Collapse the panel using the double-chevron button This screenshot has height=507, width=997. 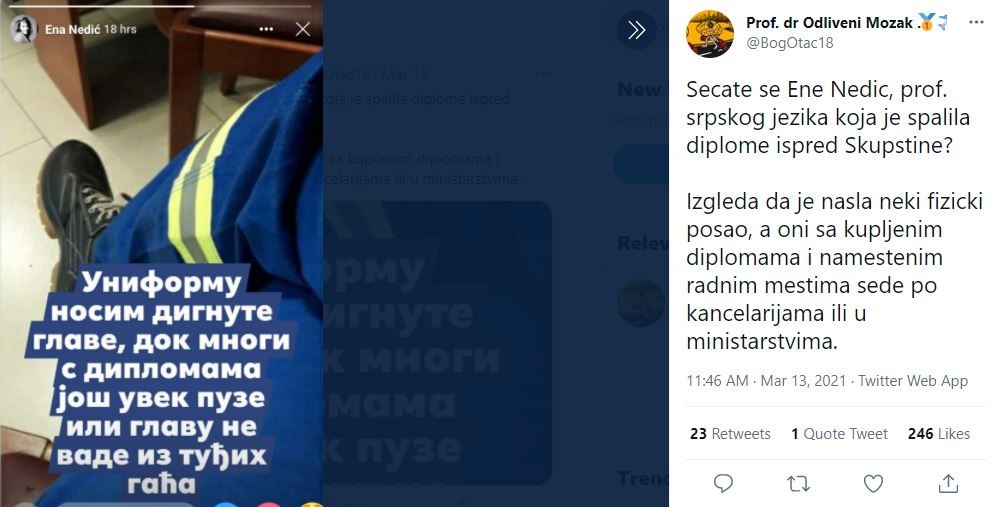click(636, 30)
